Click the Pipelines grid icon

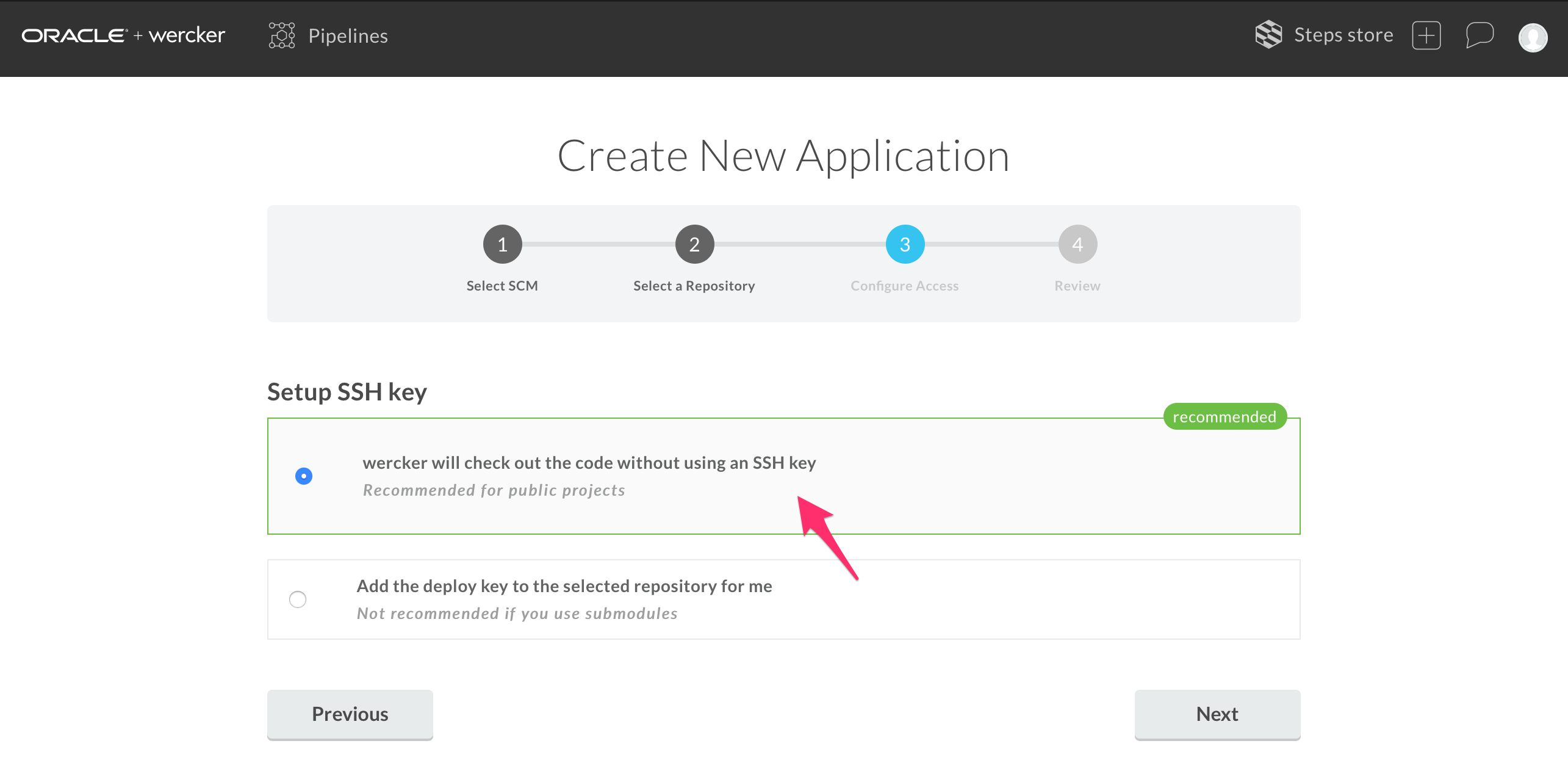tap(281, 35)
